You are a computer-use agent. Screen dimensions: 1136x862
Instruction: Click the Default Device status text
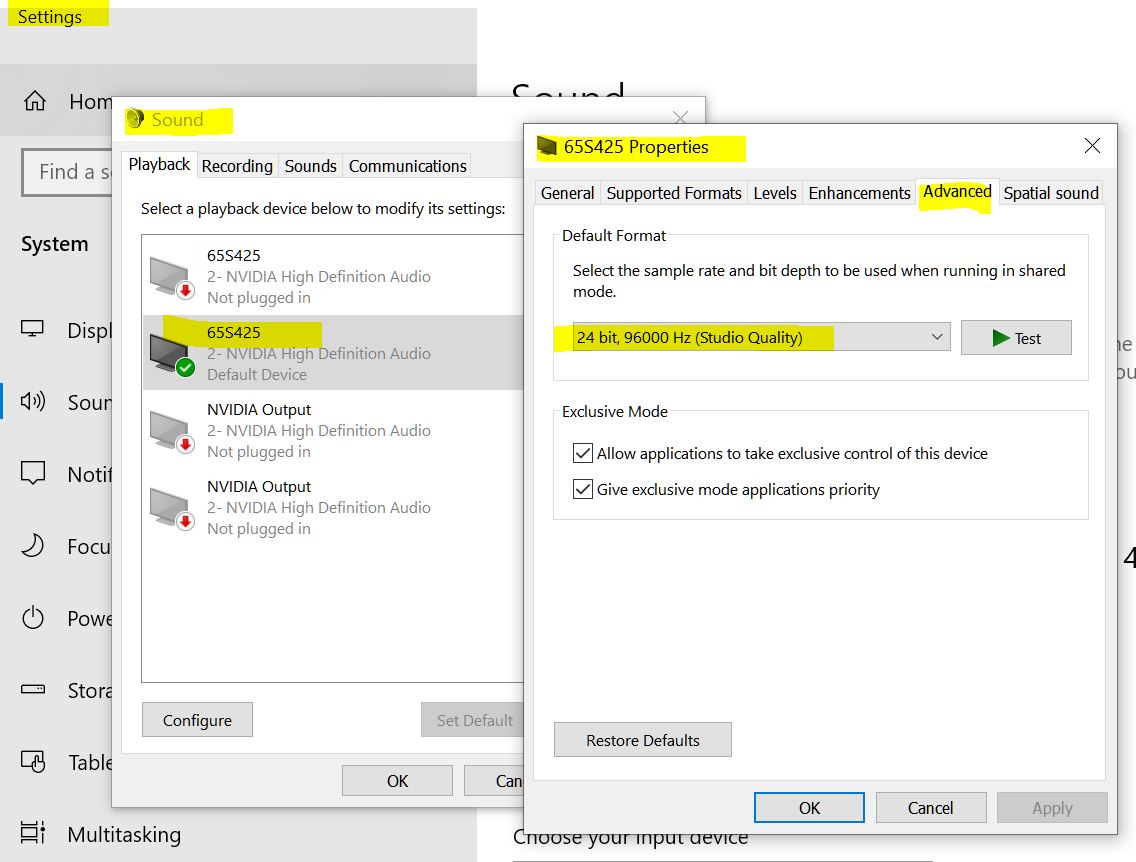(x=256, y=374)
